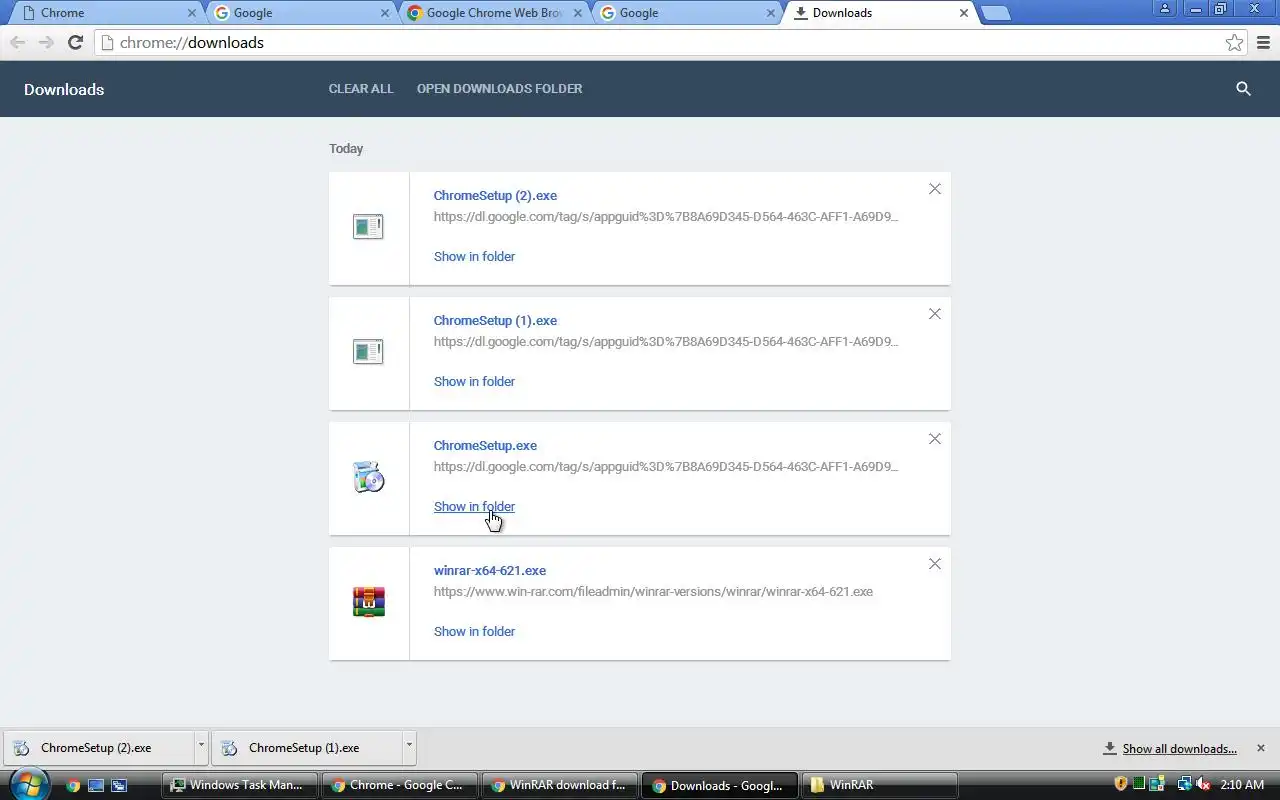
Task: Close the download shelf bar
Action: pyautogui.click(x=1260, y=748)
